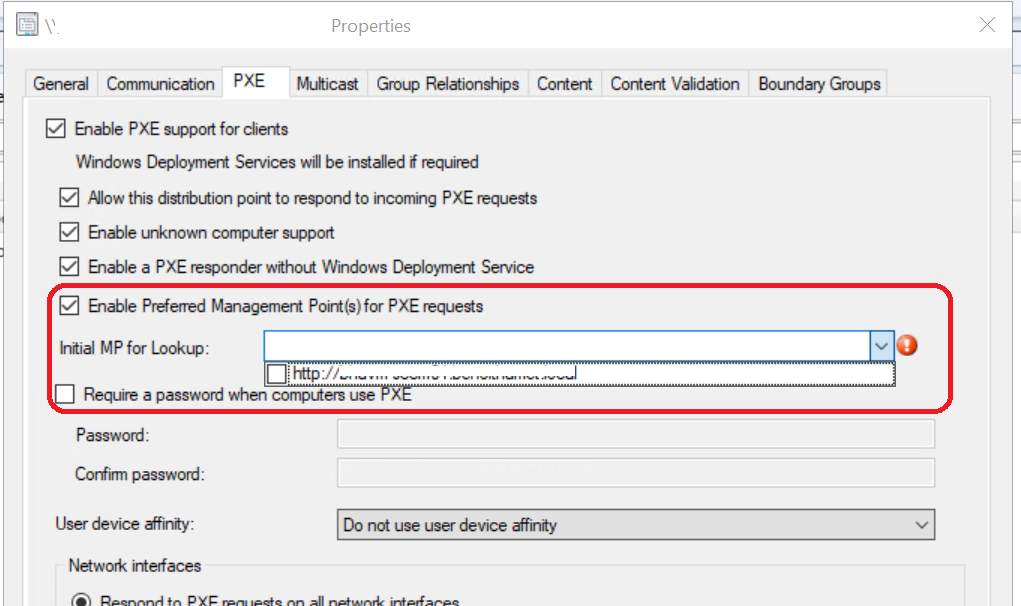The height and width of the screenshot is (606, 1021).
Task: Click the Password input field
Action: [x=635, y=434]
